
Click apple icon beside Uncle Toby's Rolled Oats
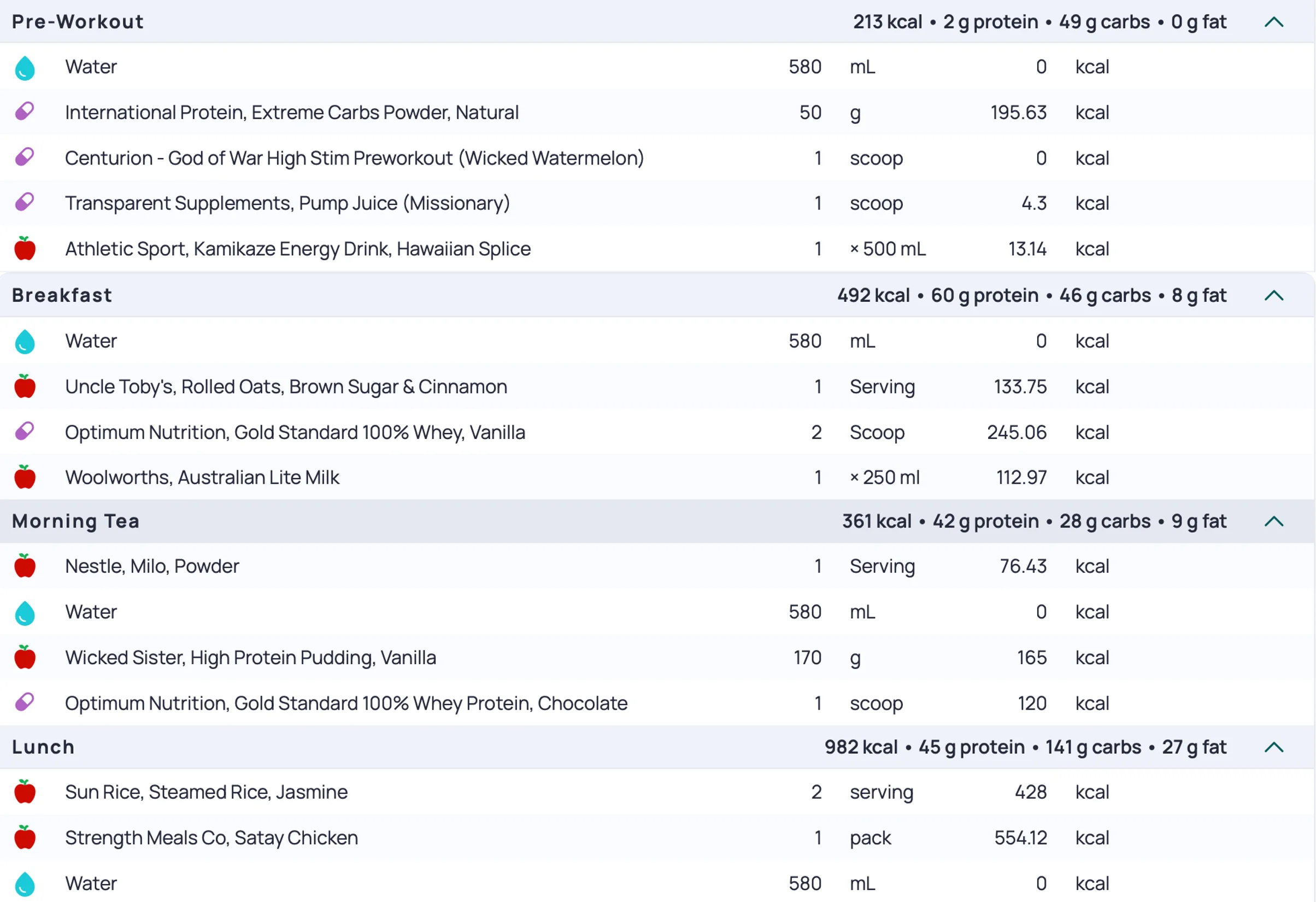click(x=25, y=386)
